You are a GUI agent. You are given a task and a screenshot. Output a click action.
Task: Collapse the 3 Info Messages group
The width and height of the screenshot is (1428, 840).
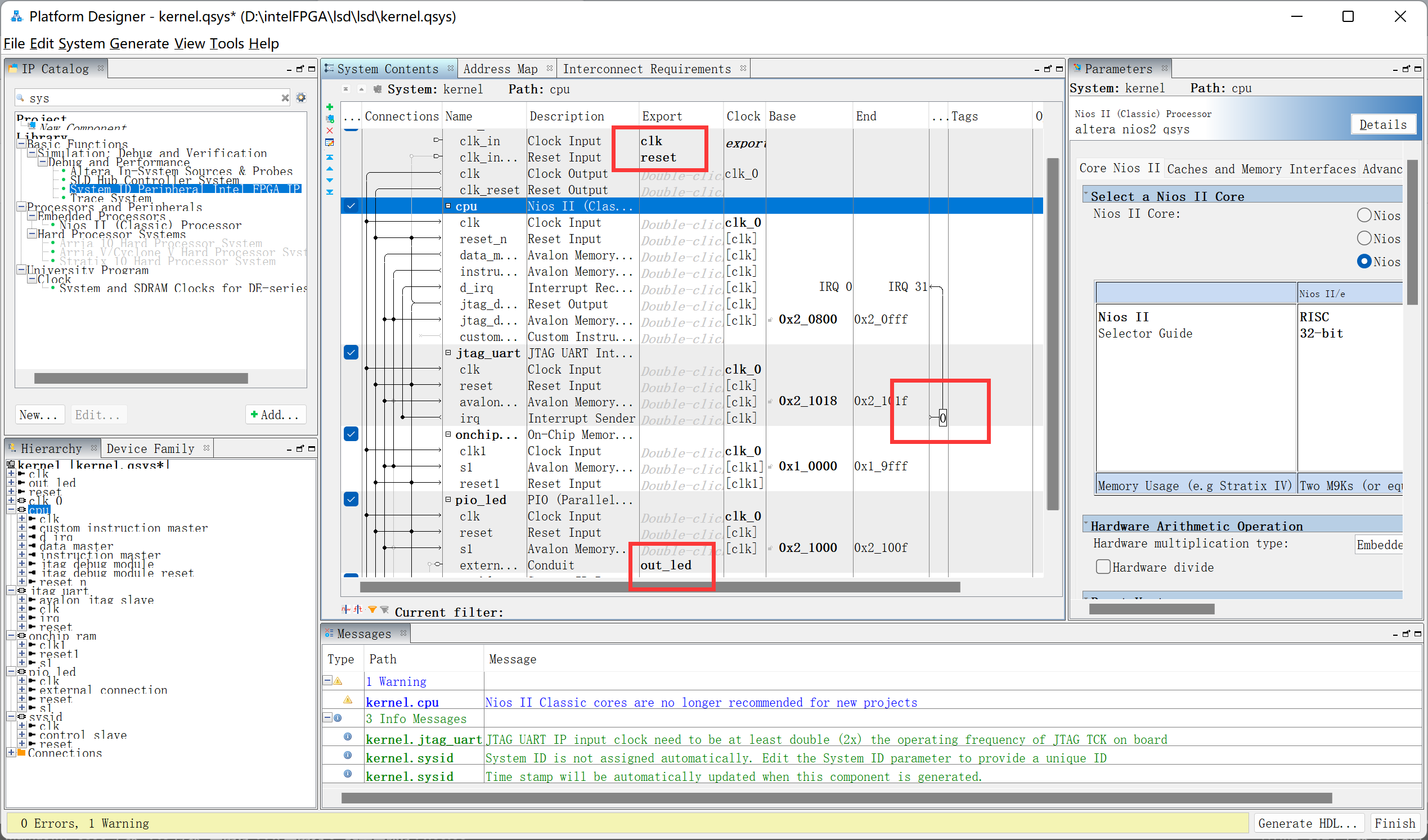[327, 717]
